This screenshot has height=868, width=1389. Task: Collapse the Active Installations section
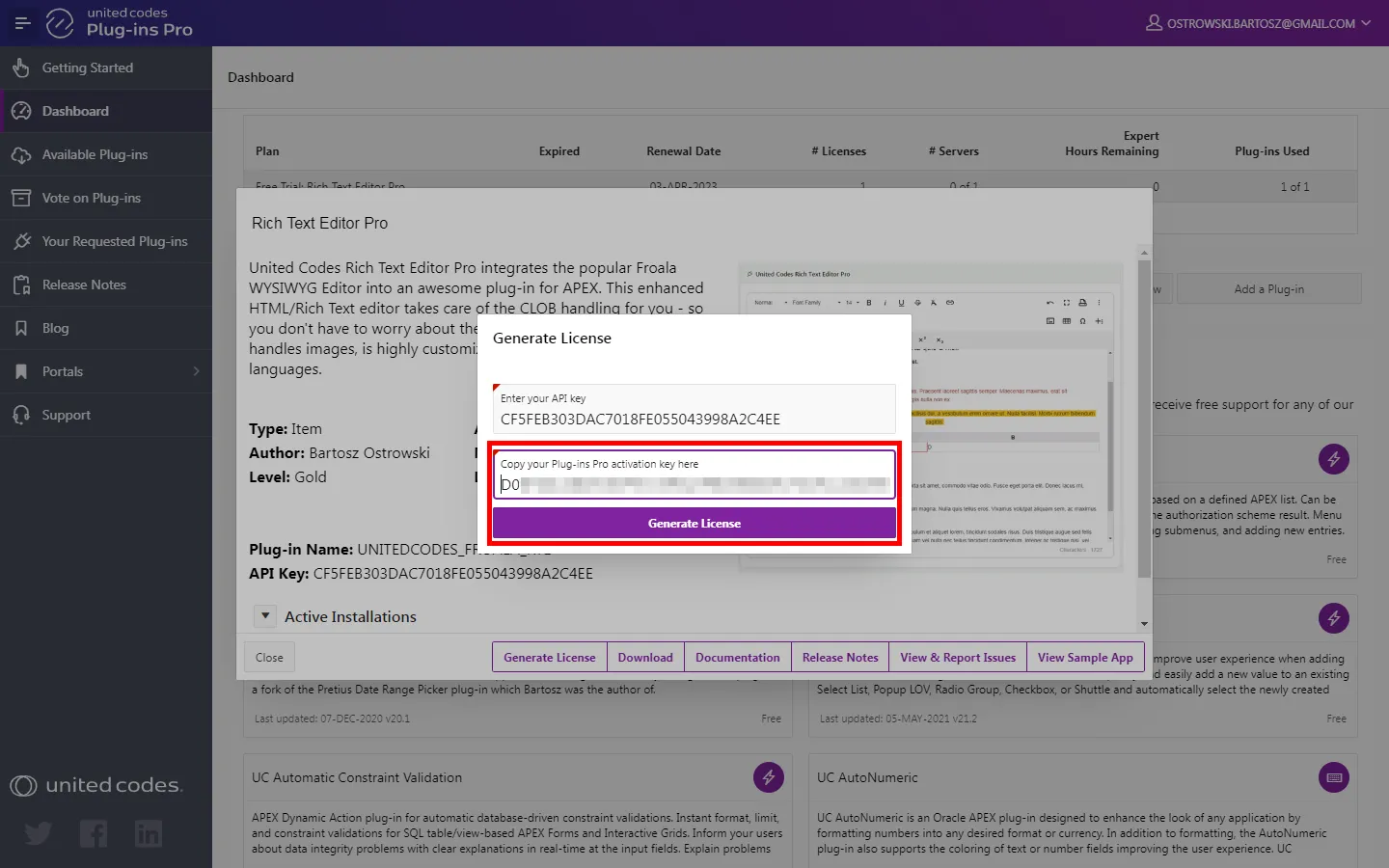pyautogui.click(x=265, y=616)
